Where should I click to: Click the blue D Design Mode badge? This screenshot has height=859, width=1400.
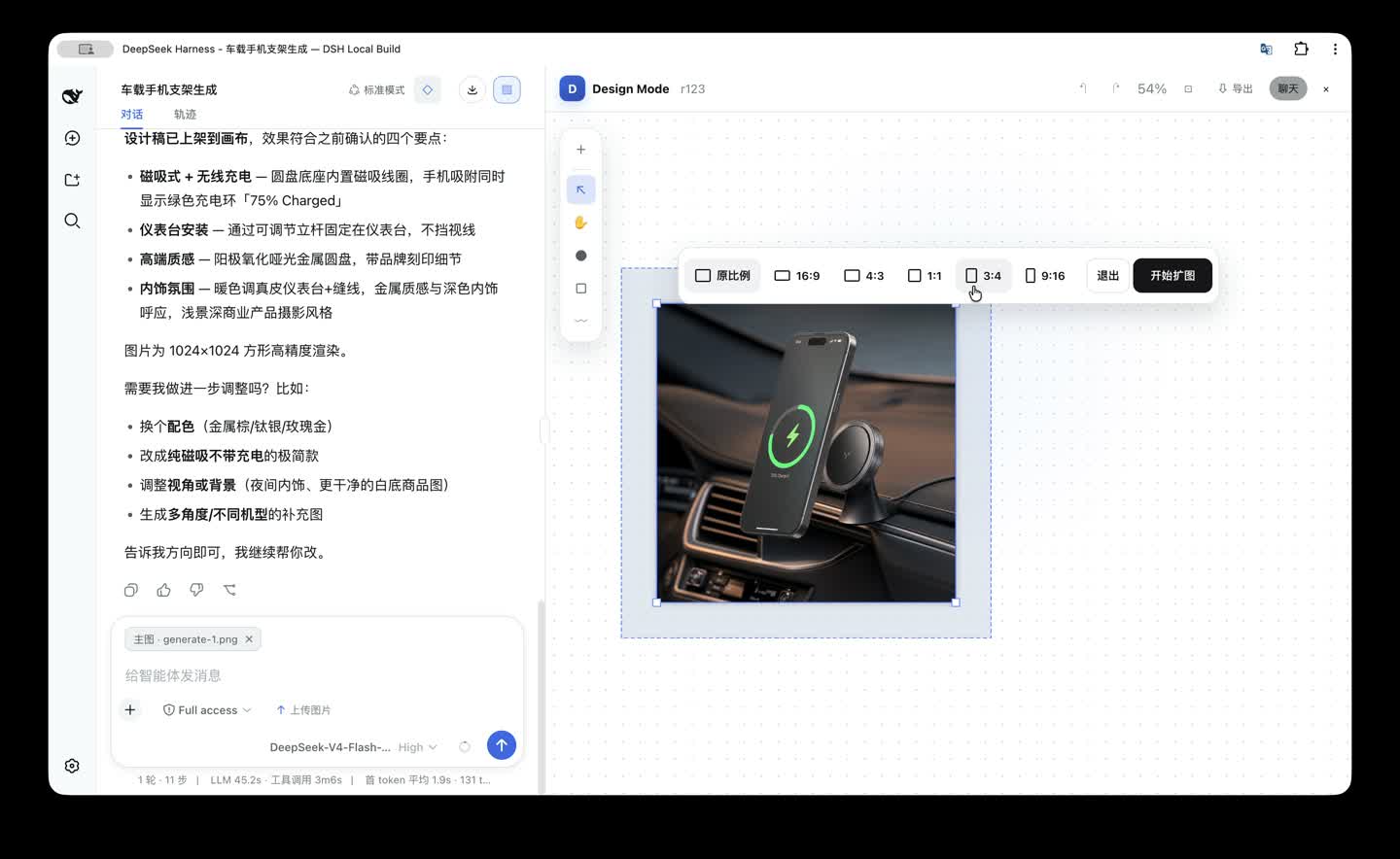[572, 88]
